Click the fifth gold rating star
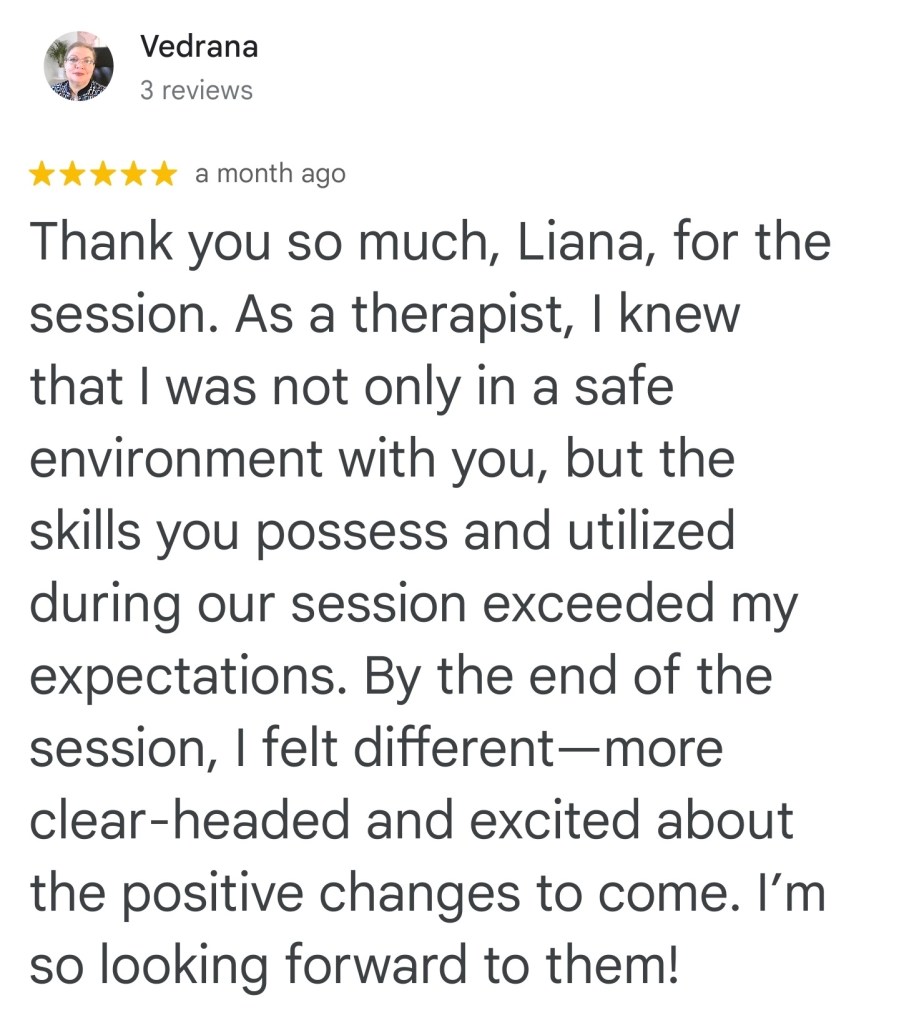Viewport: 899px width, 1023px height. [x=163, y=175]
